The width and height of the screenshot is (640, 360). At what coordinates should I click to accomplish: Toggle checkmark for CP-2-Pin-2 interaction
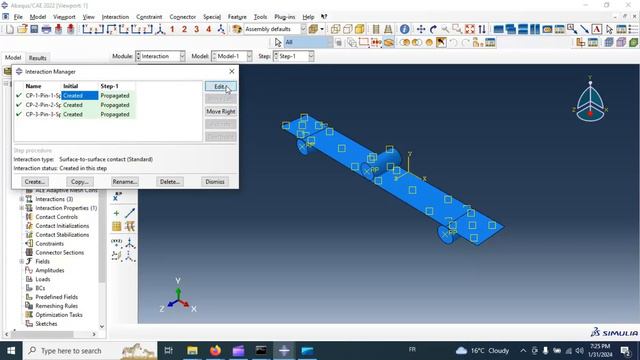click(x=19, y=105)
